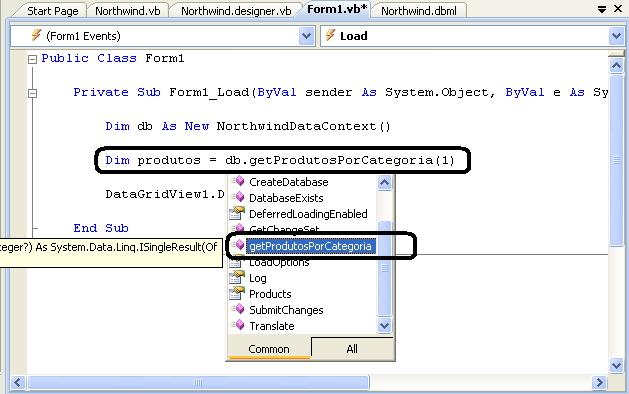Select DeferredLoadingEnabled in the IntelliSense list
The image size is (629, 394).
(308, 214)
